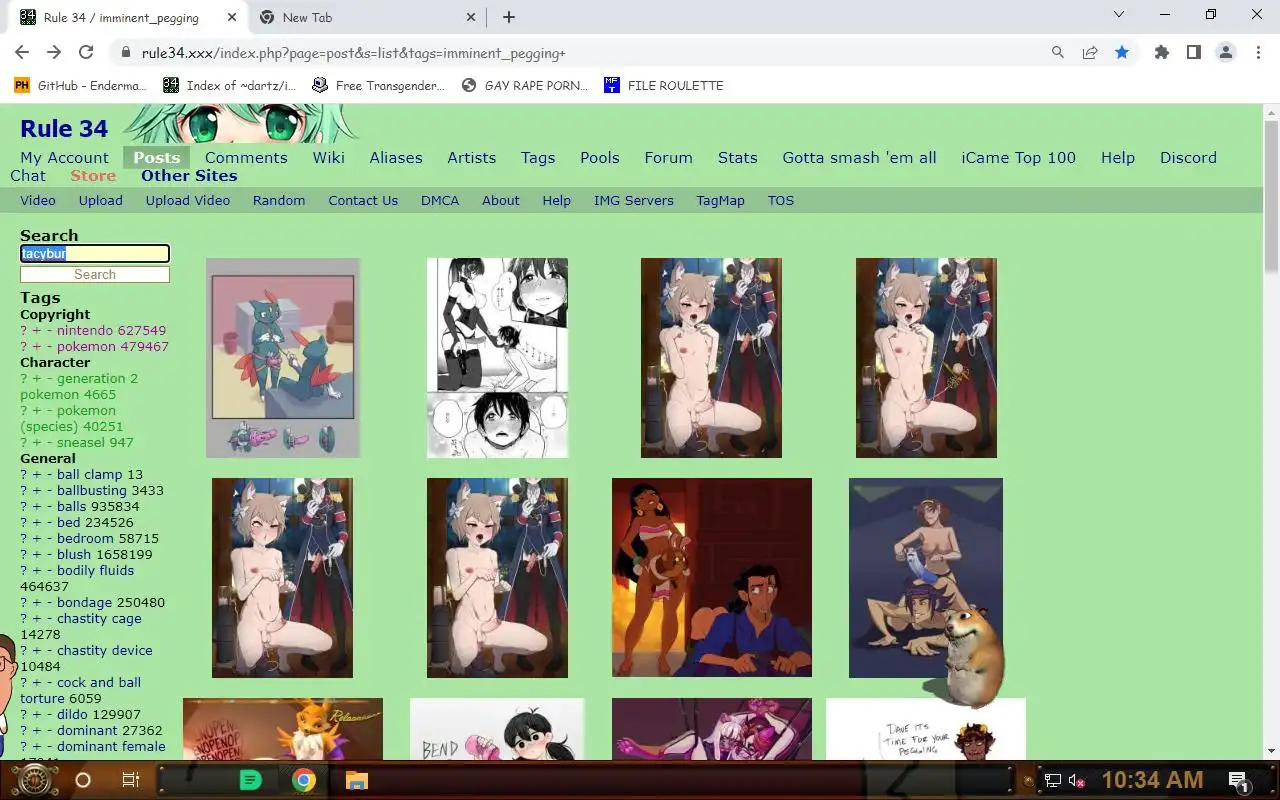Screen dimensions: 1280x800
Task: Open the Index of ~dartz bookmark
Action: [x=230, y=85]
